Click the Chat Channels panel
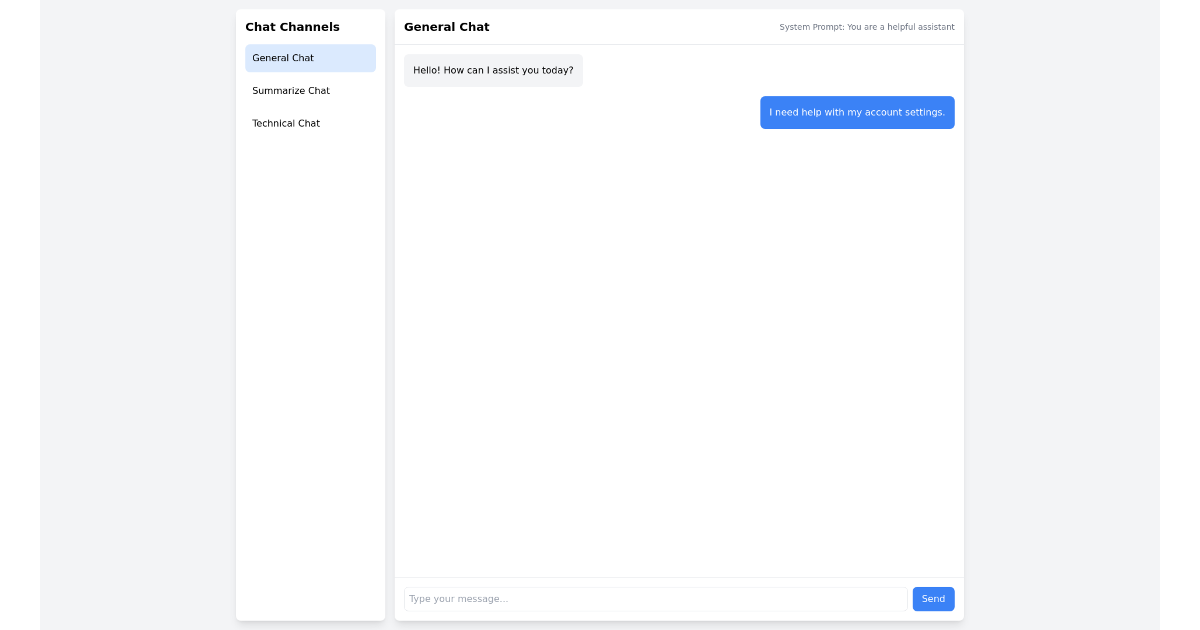1200x630 pixels. pos(310,300)
